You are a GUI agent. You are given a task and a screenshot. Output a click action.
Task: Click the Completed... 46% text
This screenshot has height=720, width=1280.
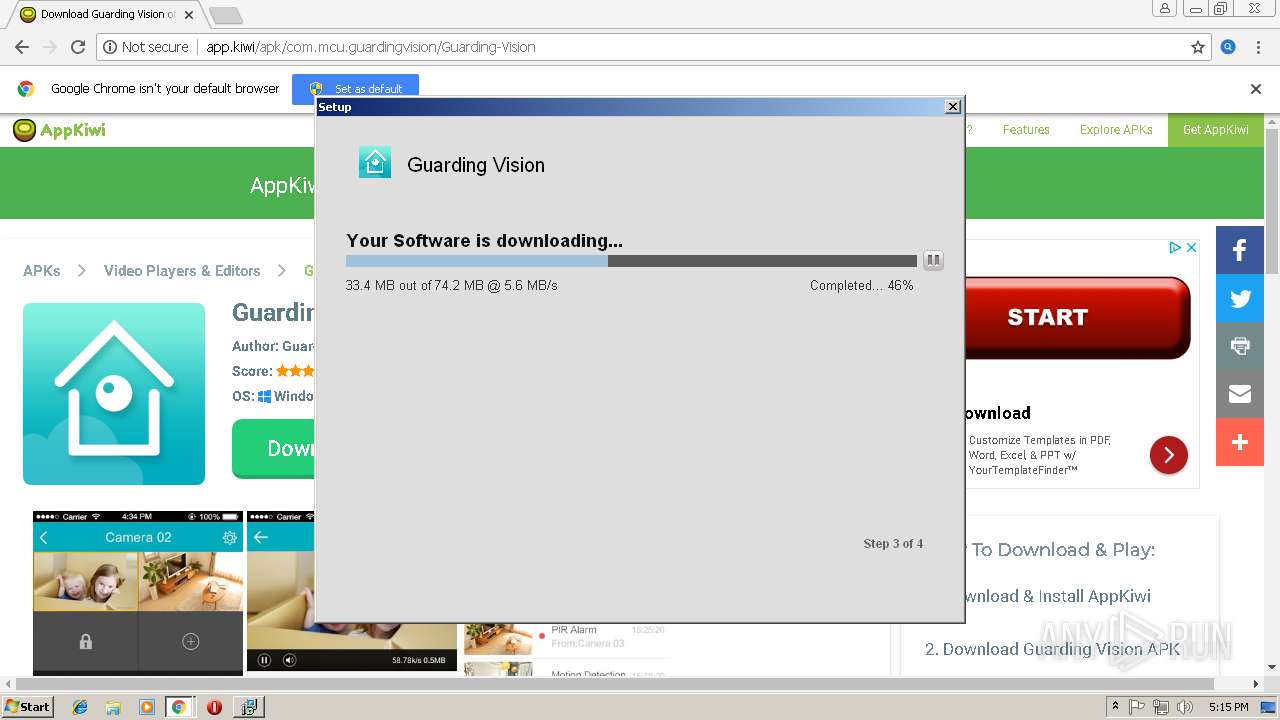coord(862,286)
